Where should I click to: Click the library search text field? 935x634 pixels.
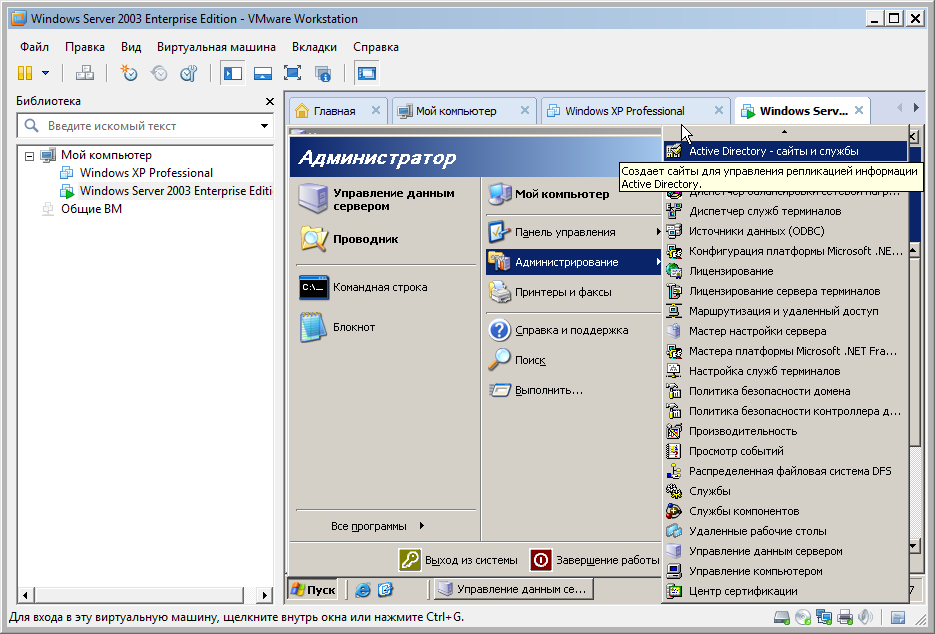[143, 126]
